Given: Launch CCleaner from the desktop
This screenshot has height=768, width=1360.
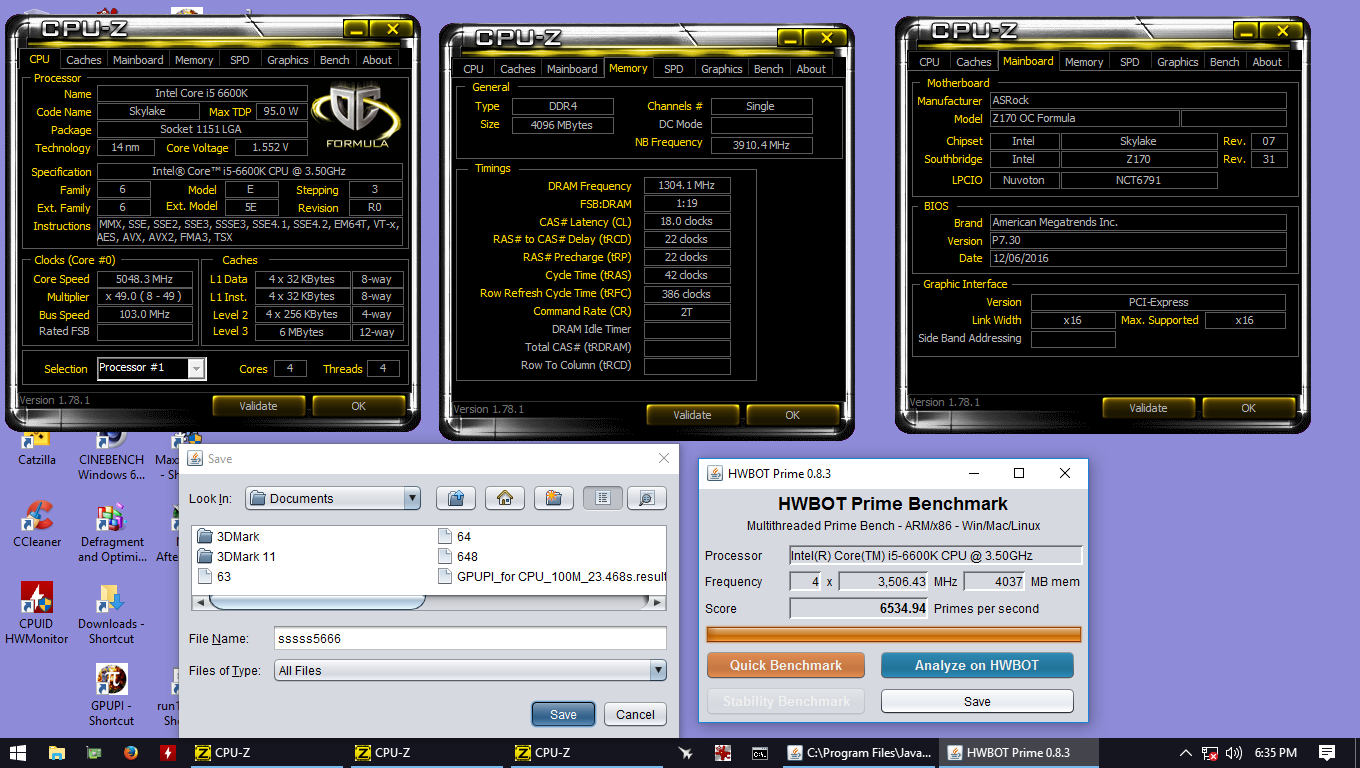Looking at the screenshot, I should point(37,524).
